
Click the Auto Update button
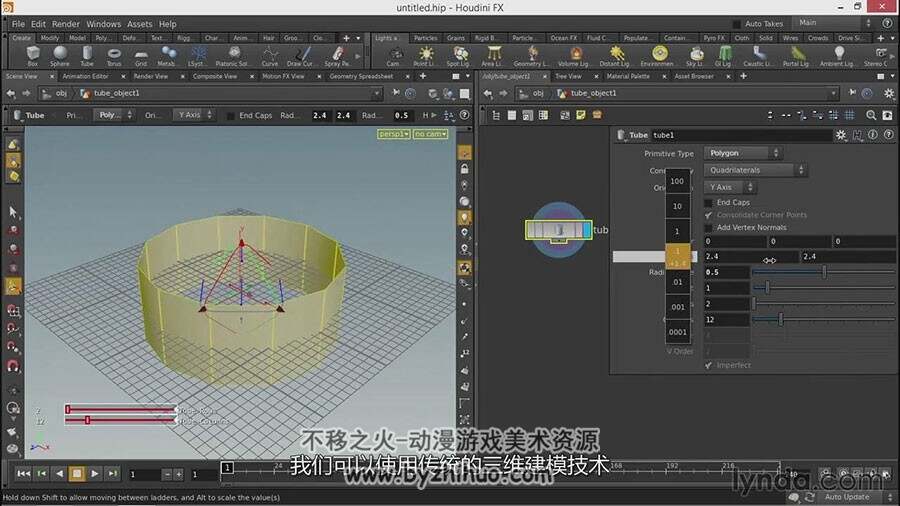(x=847, y=497)
